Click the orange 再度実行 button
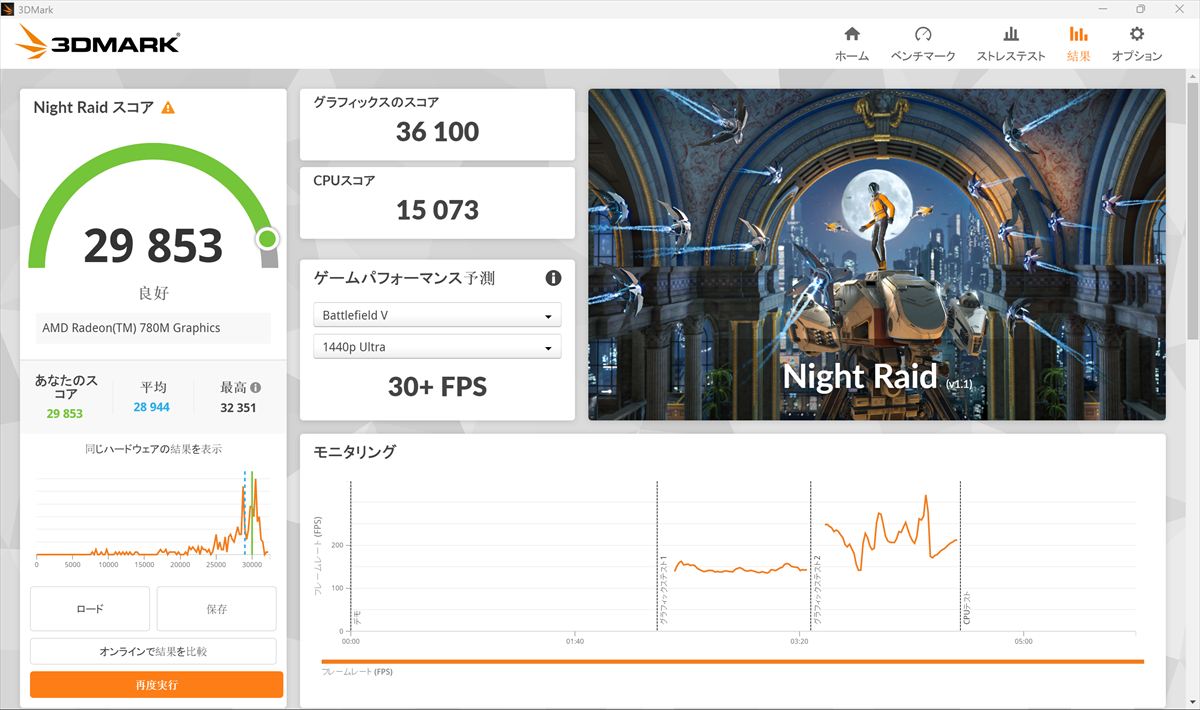Image resolution: width=1200 pixels, height=710 pixels. [x=157, y=685]
